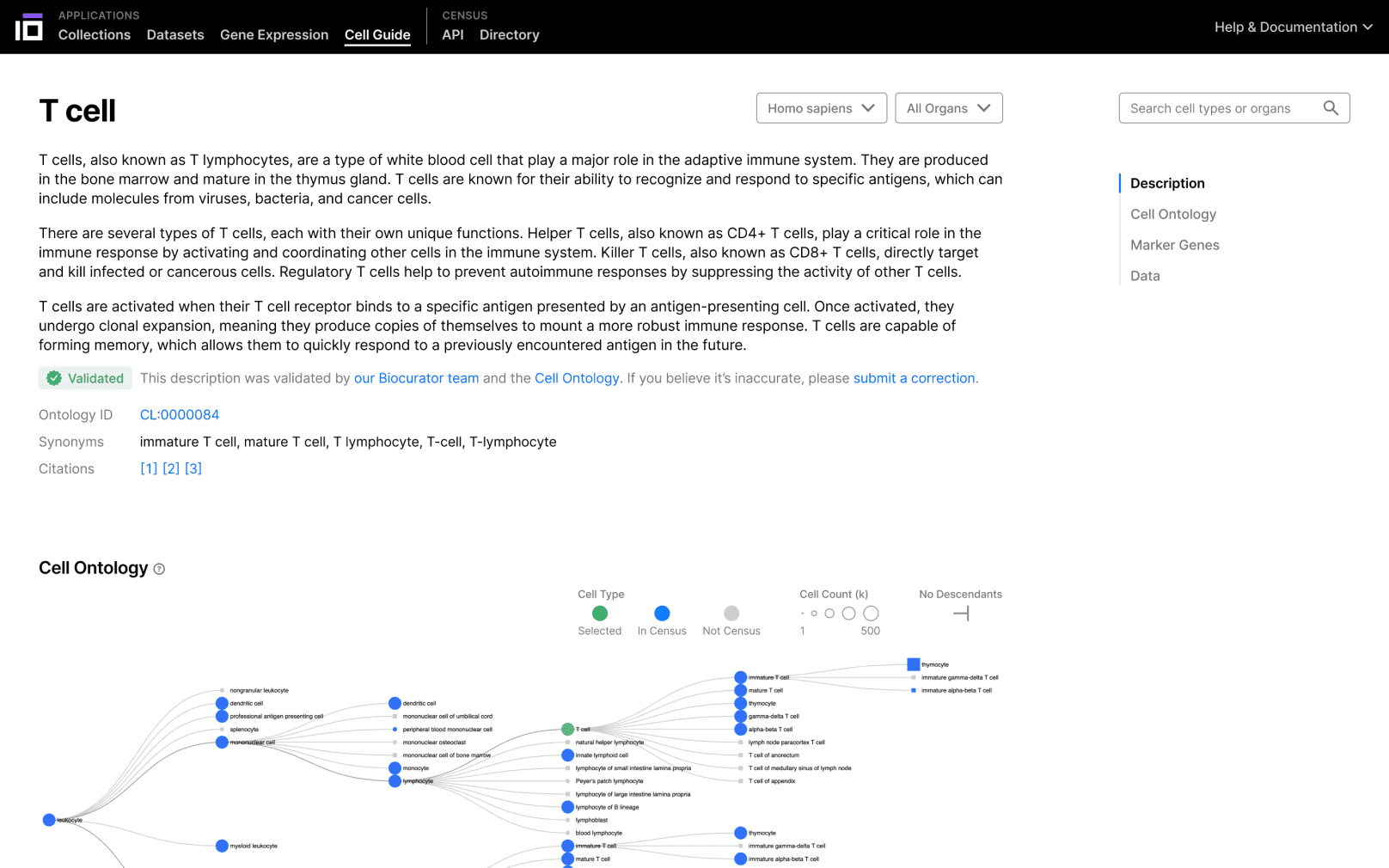
Task: Click the CZ CELLxGENE logo icon
Action: (x=28, y=27)
